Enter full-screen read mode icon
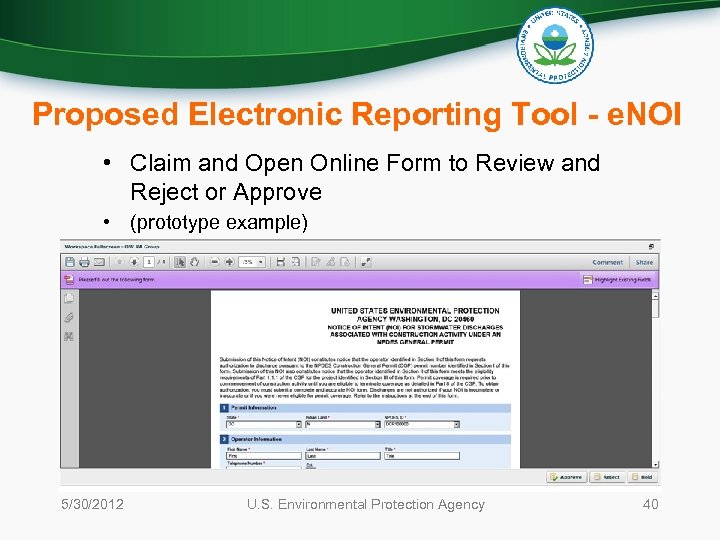Viewport: 720px width, 540px height. click(x=366, y=262)
